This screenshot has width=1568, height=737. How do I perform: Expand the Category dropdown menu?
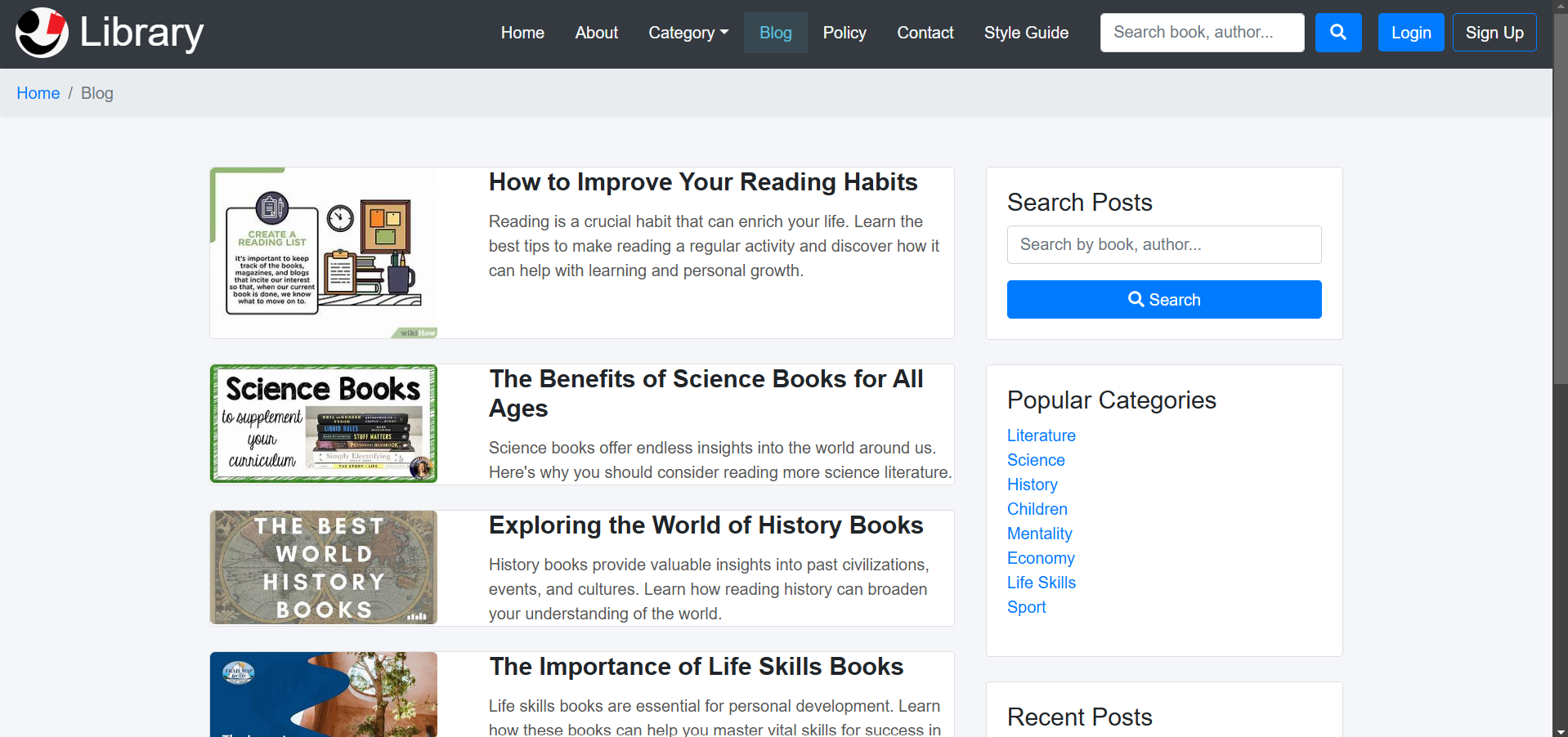click(x=688, y=33)
